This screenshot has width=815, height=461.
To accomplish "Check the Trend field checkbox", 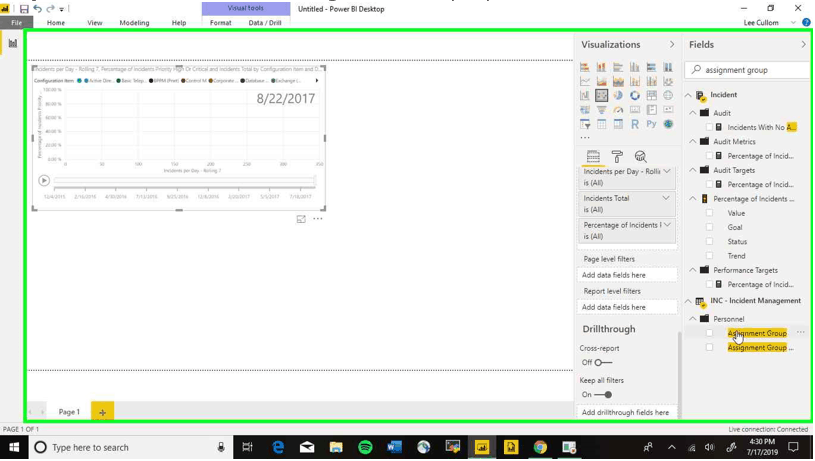I will coord(709,256).
